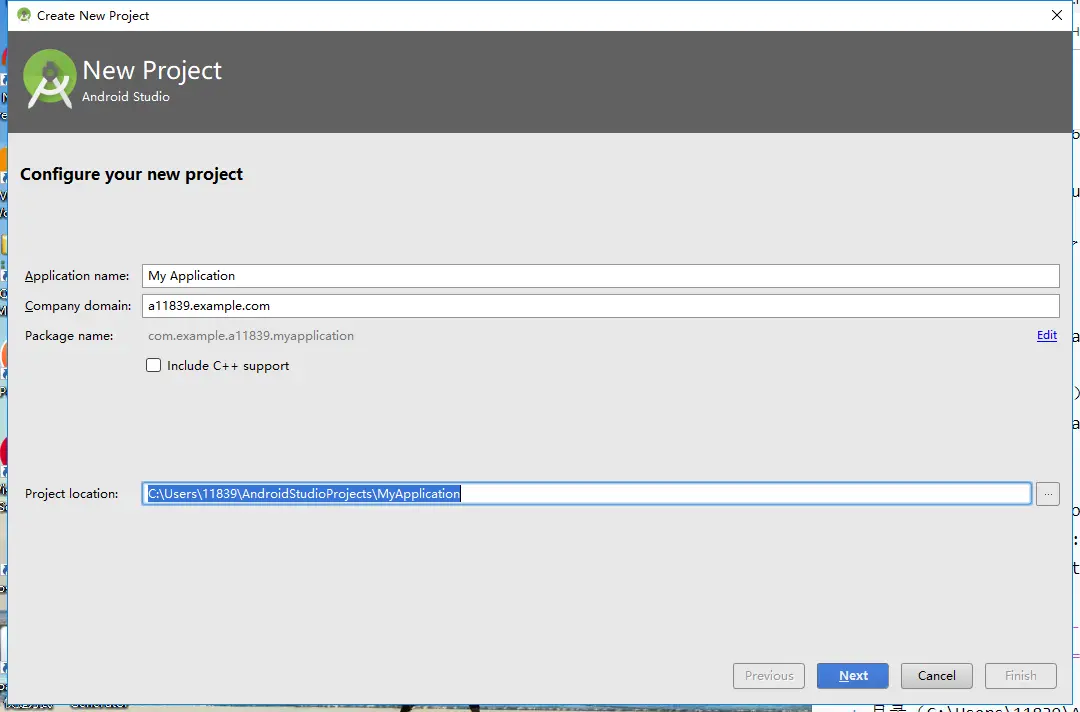The height and width of the screenshot is (712, 1080).
Task: Click the disabled Previous button
Action: point(769,676)
